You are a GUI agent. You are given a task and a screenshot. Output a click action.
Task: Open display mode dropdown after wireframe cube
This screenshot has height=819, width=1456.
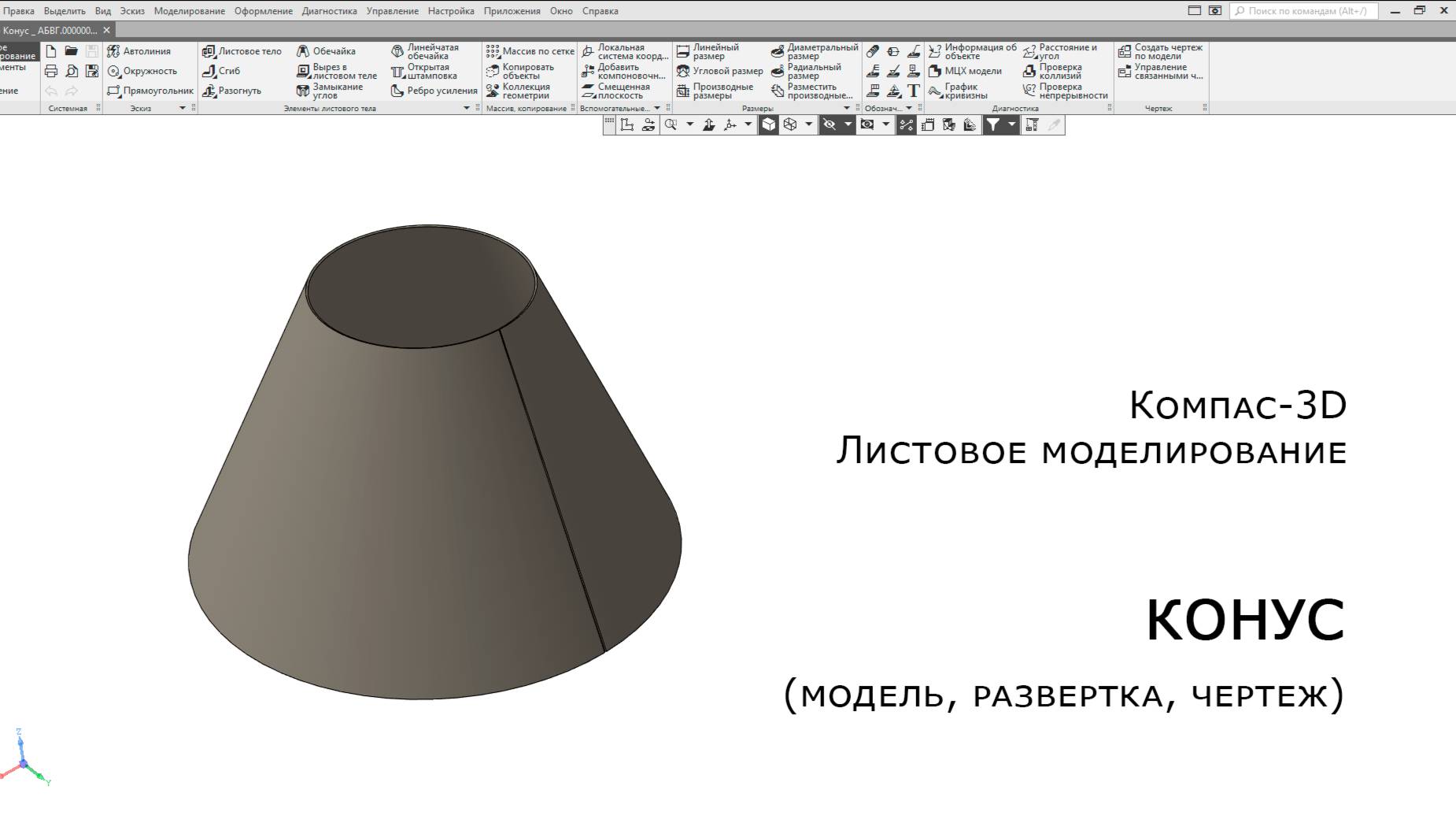pyautogui.click(x=808, y=124)
